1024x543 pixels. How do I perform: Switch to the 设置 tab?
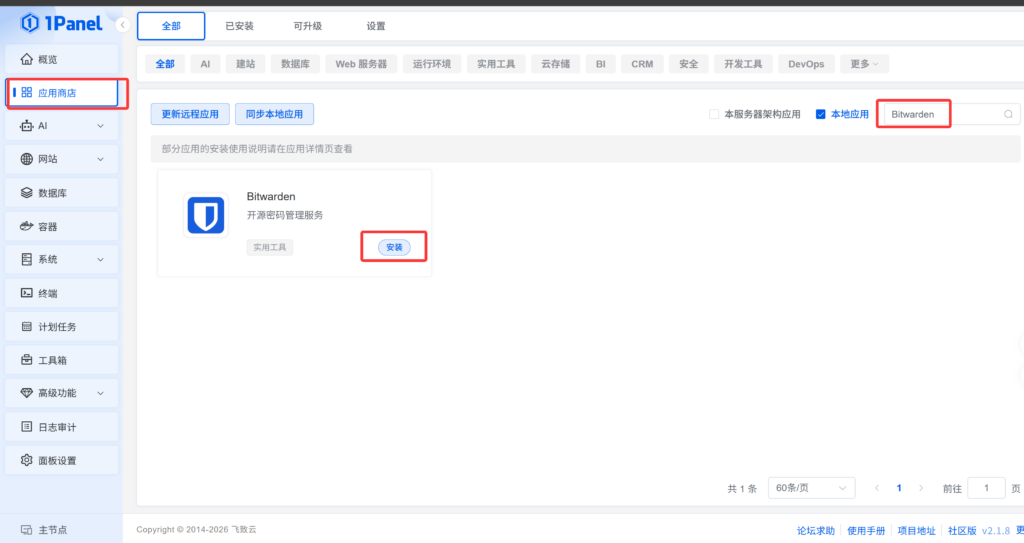376,26
